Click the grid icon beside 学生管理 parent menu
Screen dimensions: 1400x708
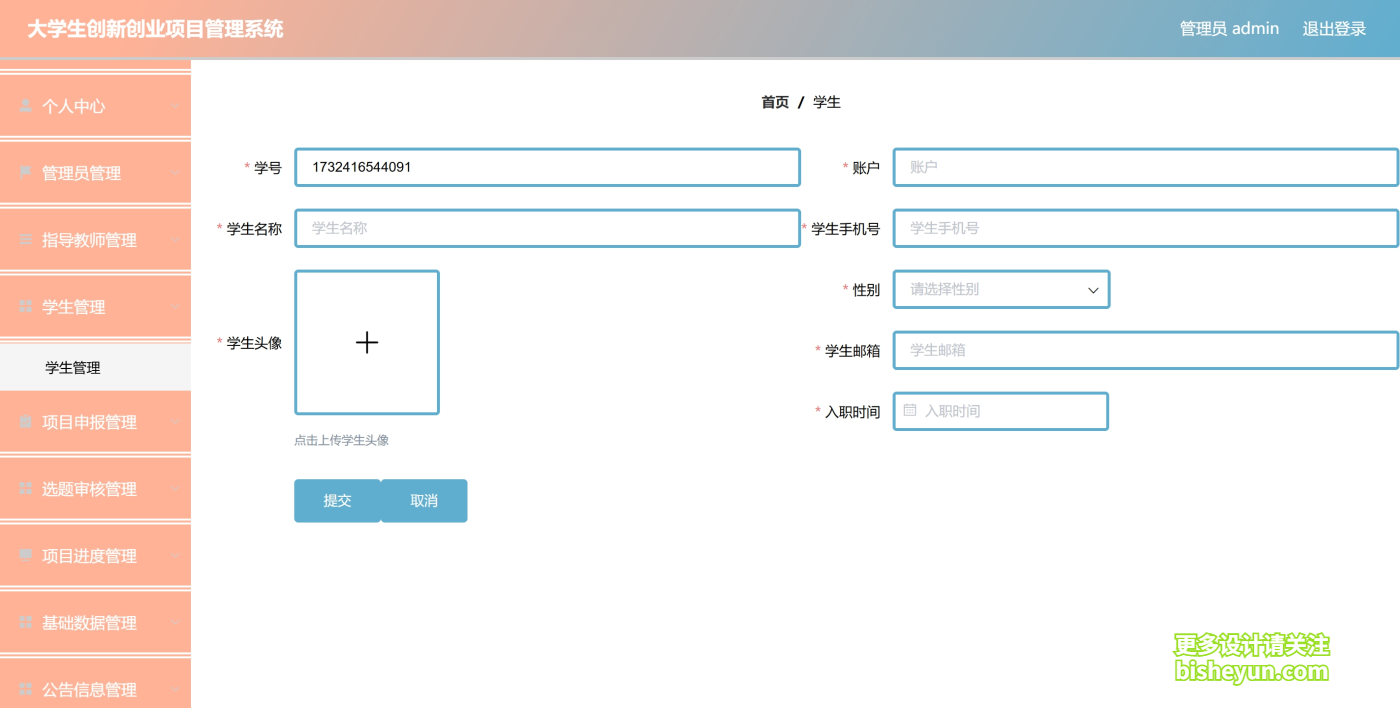26,306
